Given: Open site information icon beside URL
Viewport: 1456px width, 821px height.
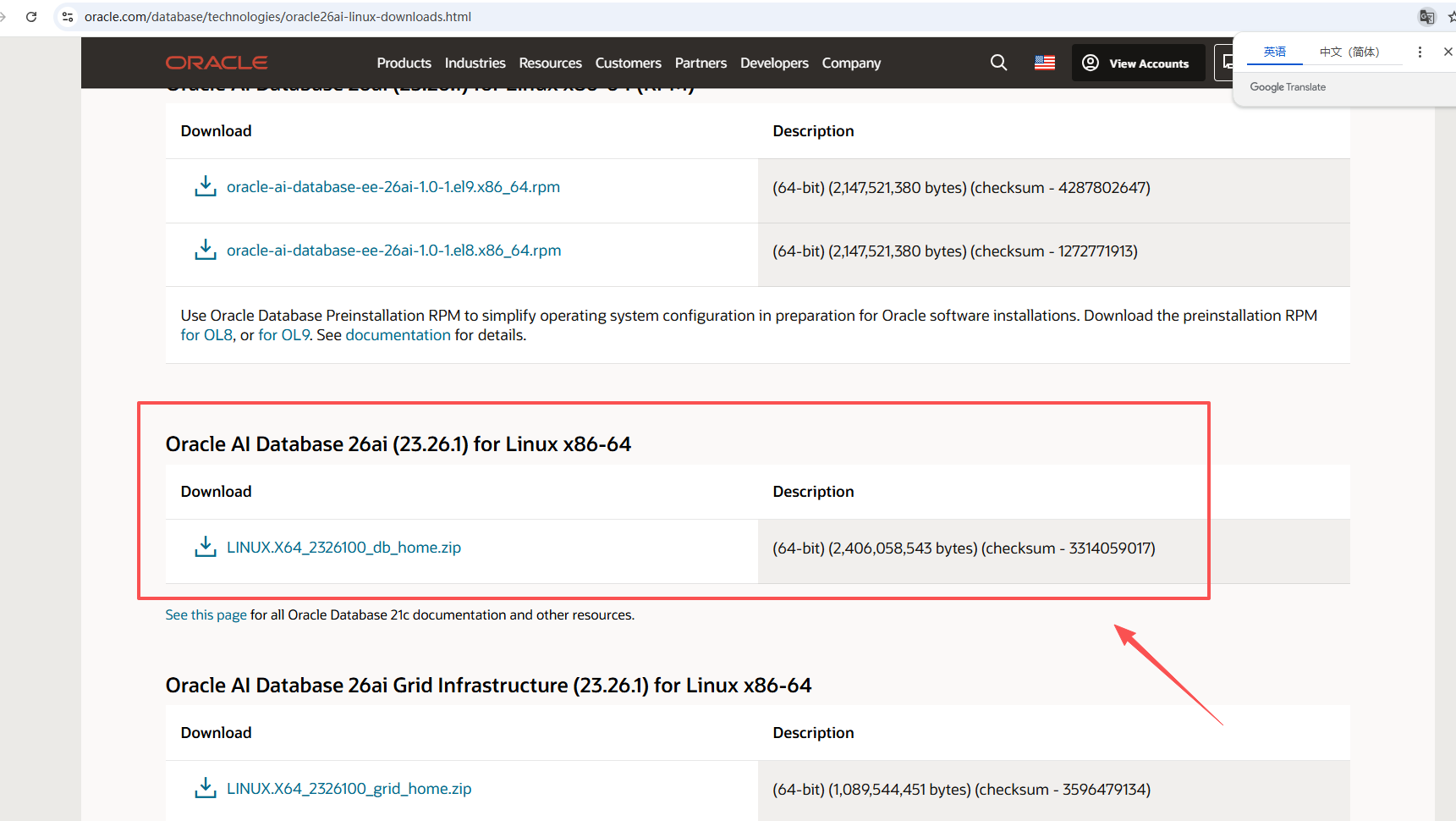Looking at the screenshot, I should click(x=68, y=16).
